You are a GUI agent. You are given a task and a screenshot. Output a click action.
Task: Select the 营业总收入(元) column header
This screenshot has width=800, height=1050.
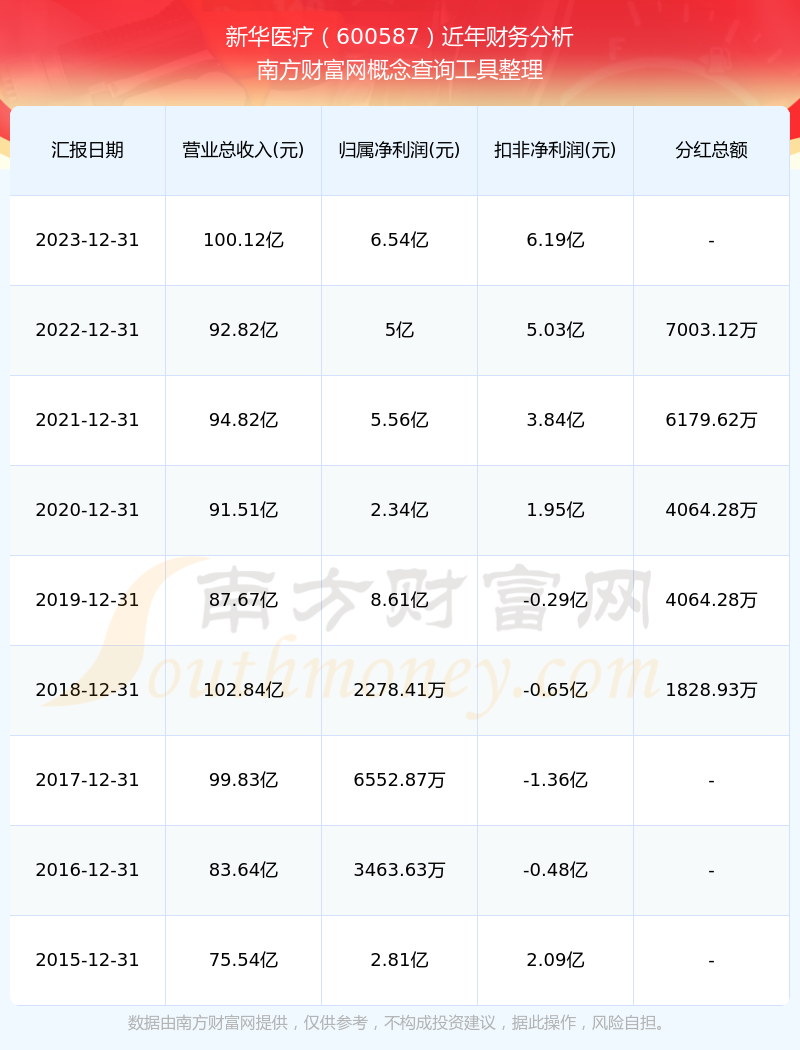[x=244, y=150]
